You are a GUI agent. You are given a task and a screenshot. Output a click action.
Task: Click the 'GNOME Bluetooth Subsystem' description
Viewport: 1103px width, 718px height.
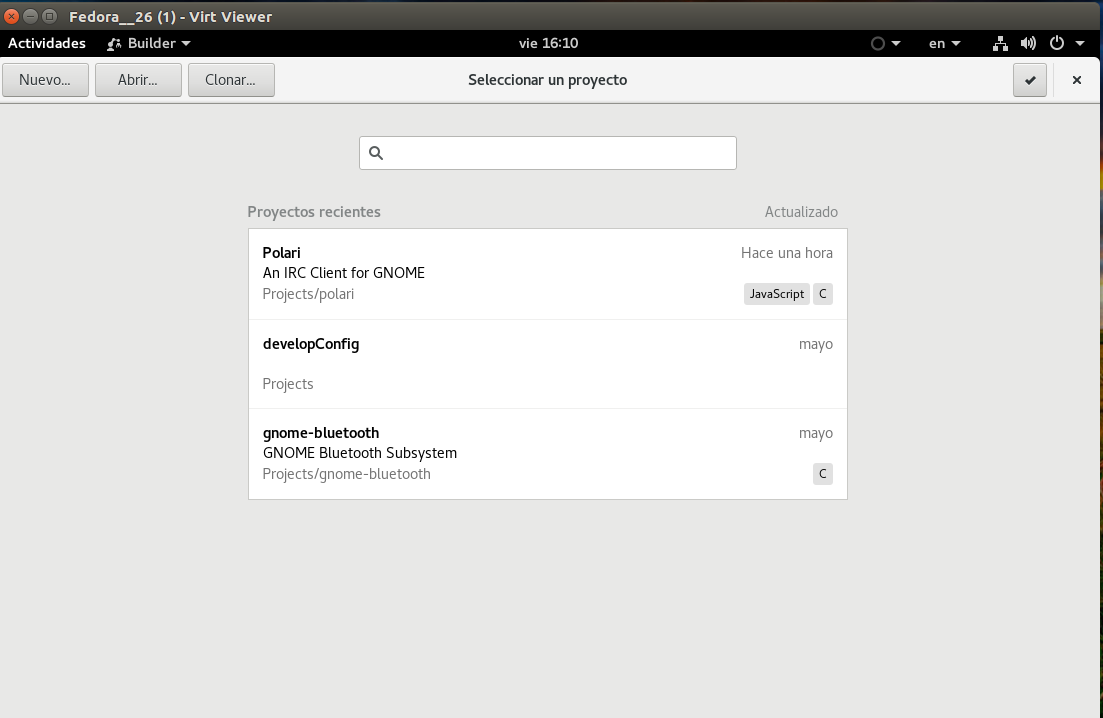[x=359, y=453]
